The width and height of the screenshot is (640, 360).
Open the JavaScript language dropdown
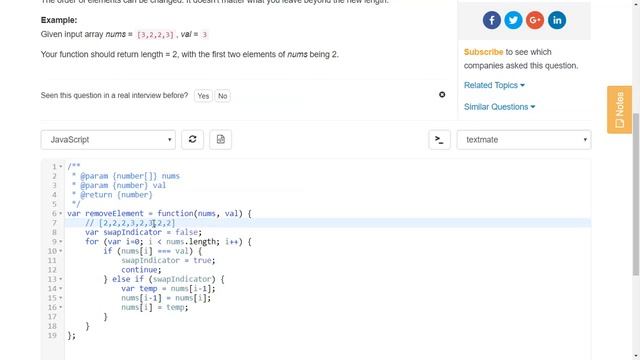[x=108, y=140]
